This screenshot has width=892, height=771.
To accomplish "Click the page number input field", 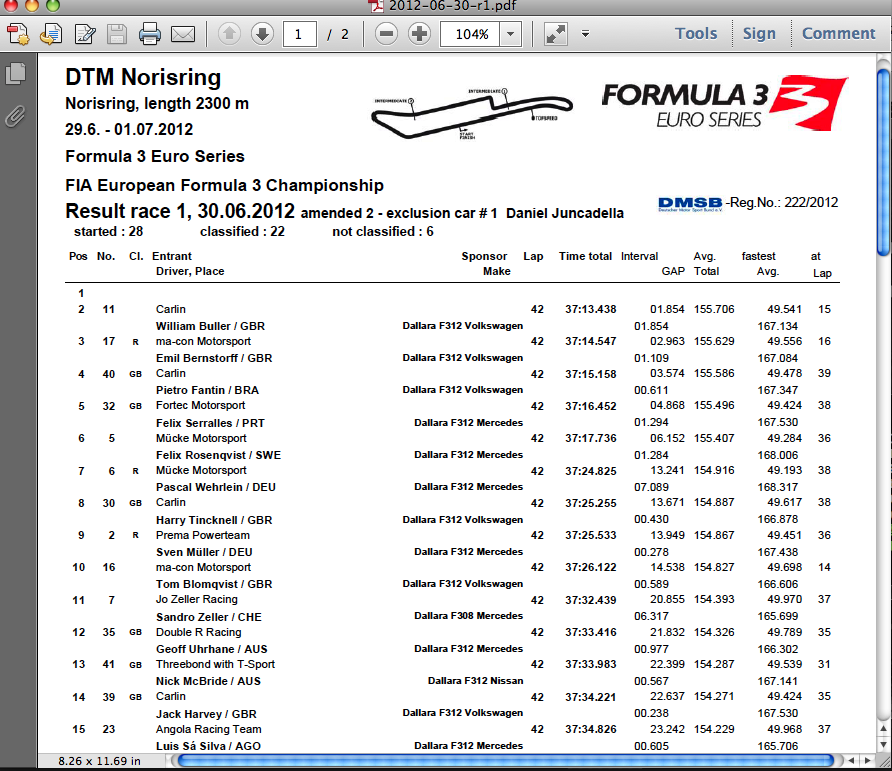I will [x=299, y=34].
